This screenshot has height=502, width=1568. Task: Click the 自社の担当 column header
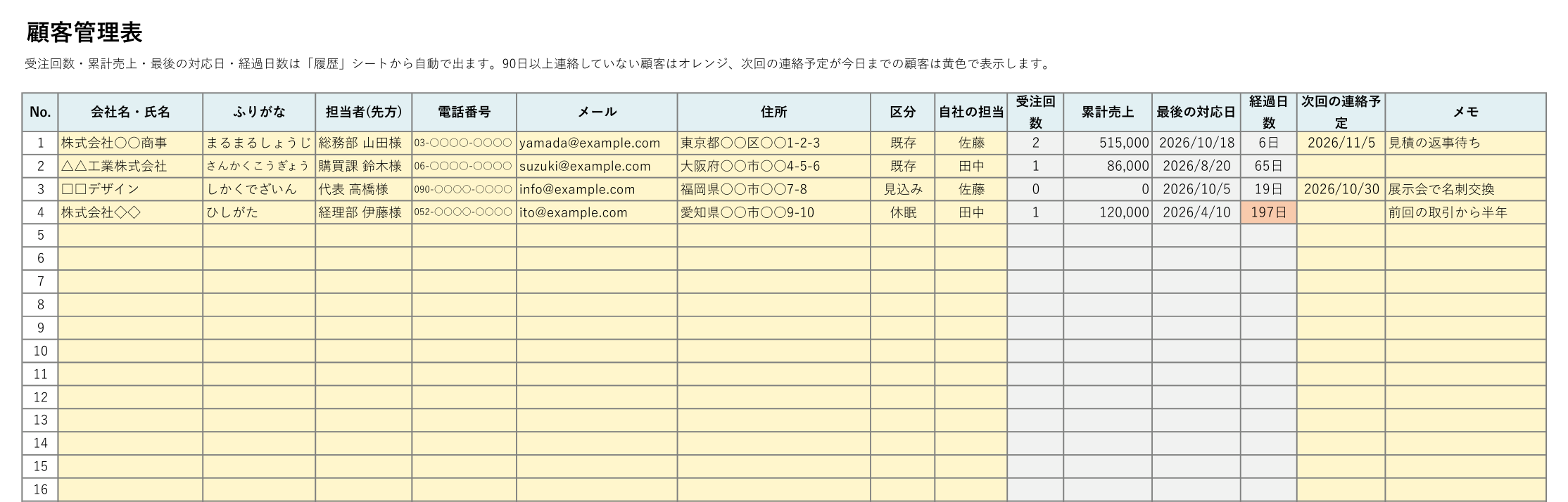coord(971,112)
